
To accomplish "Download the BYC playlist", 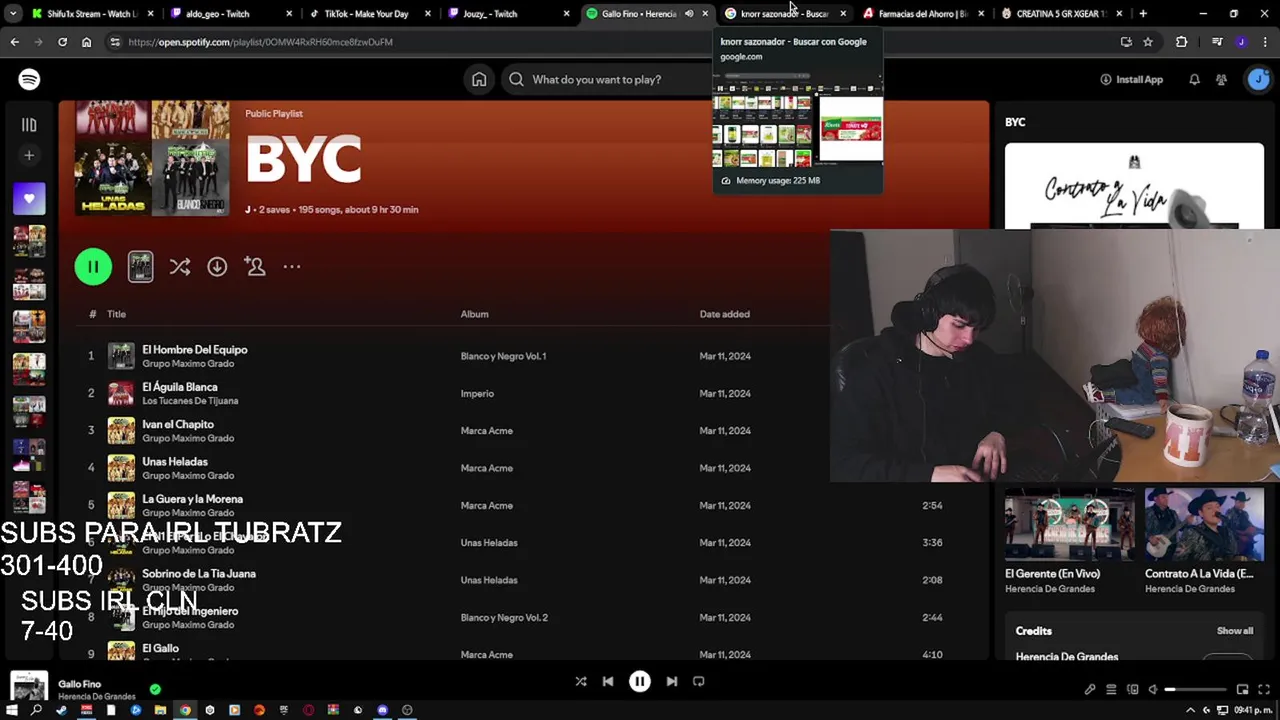I will [217, 266].
